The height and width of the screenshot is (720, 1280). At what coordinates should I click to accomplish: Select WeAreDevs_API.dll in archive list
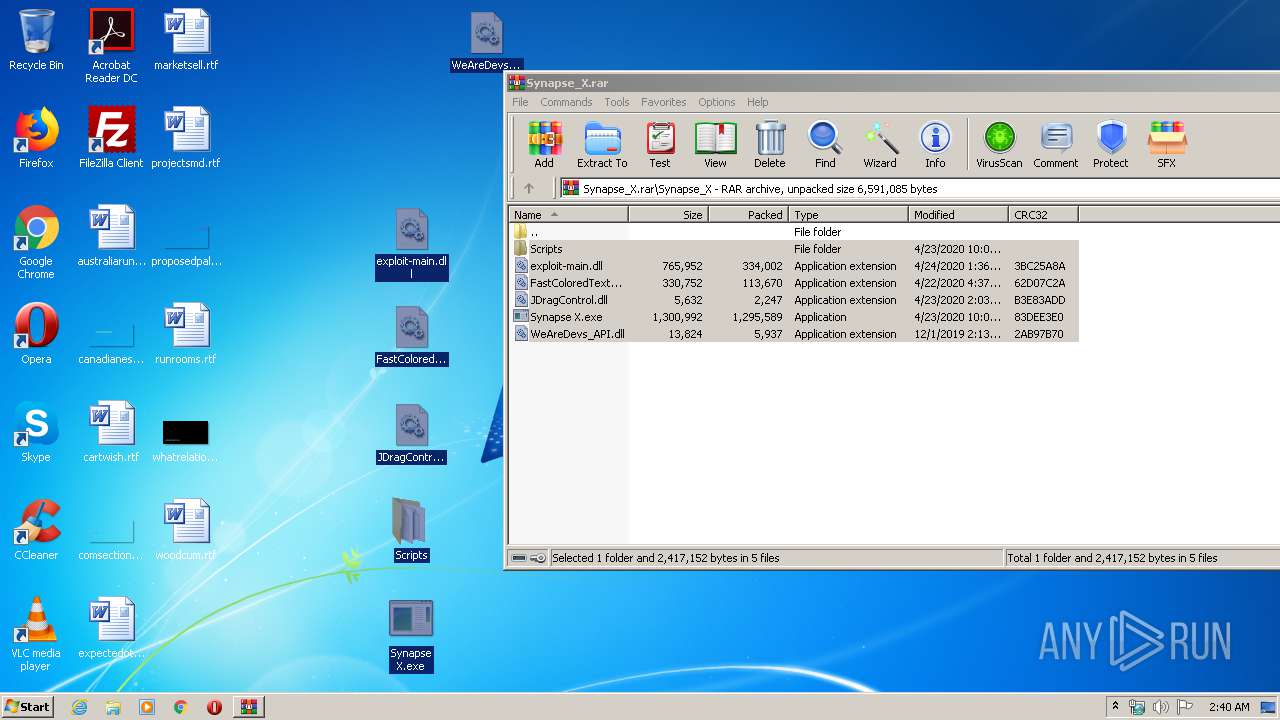(794, 334)
